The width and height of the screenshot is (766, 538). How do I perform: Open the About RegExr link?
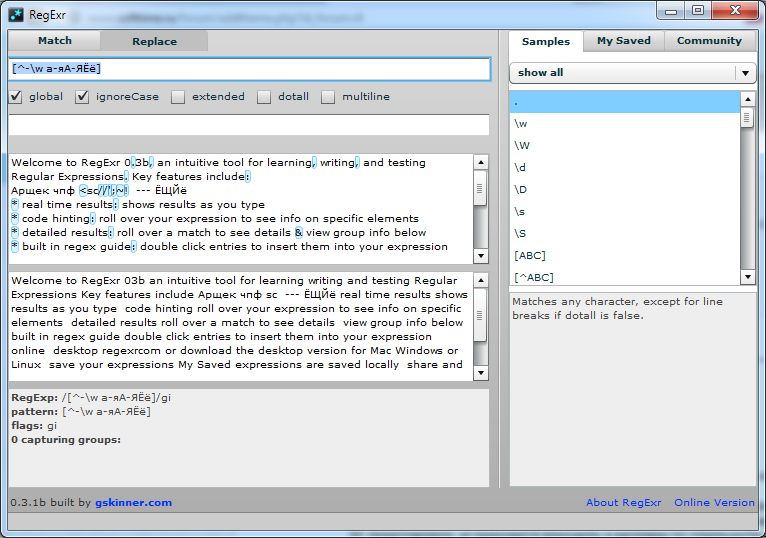623,502
